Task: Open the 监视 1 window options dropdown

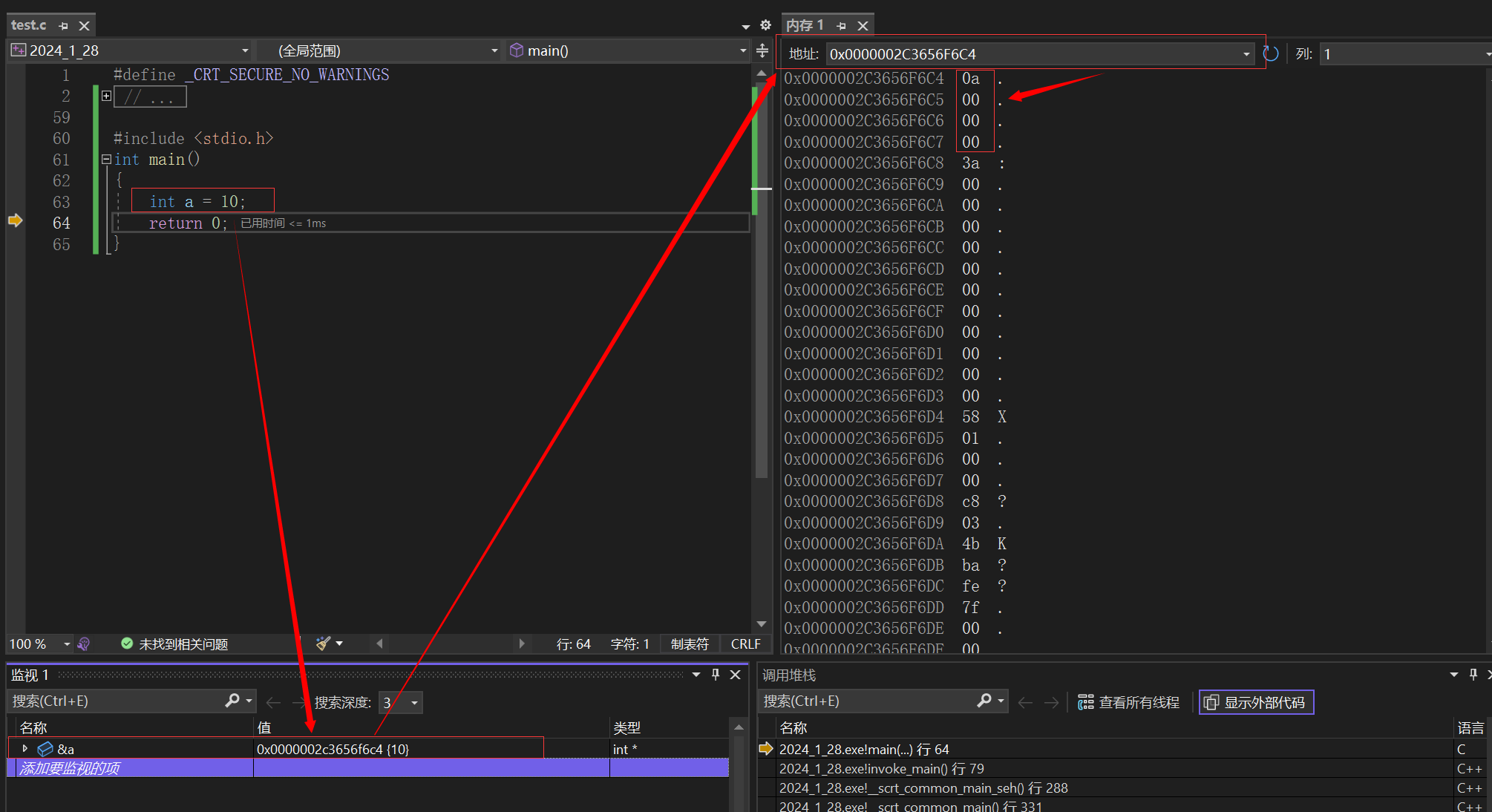Action: [696, 675]
